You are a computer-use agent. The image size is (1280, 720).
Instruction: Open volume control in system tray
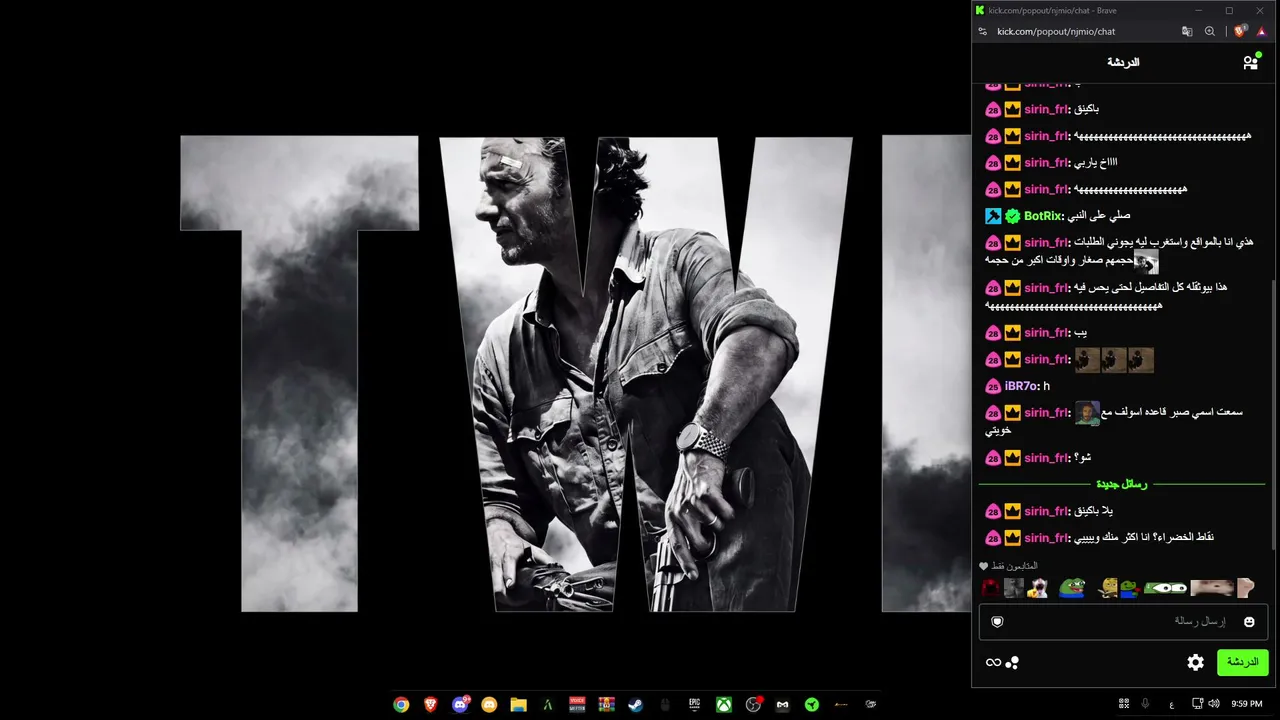pos(1214,704)
